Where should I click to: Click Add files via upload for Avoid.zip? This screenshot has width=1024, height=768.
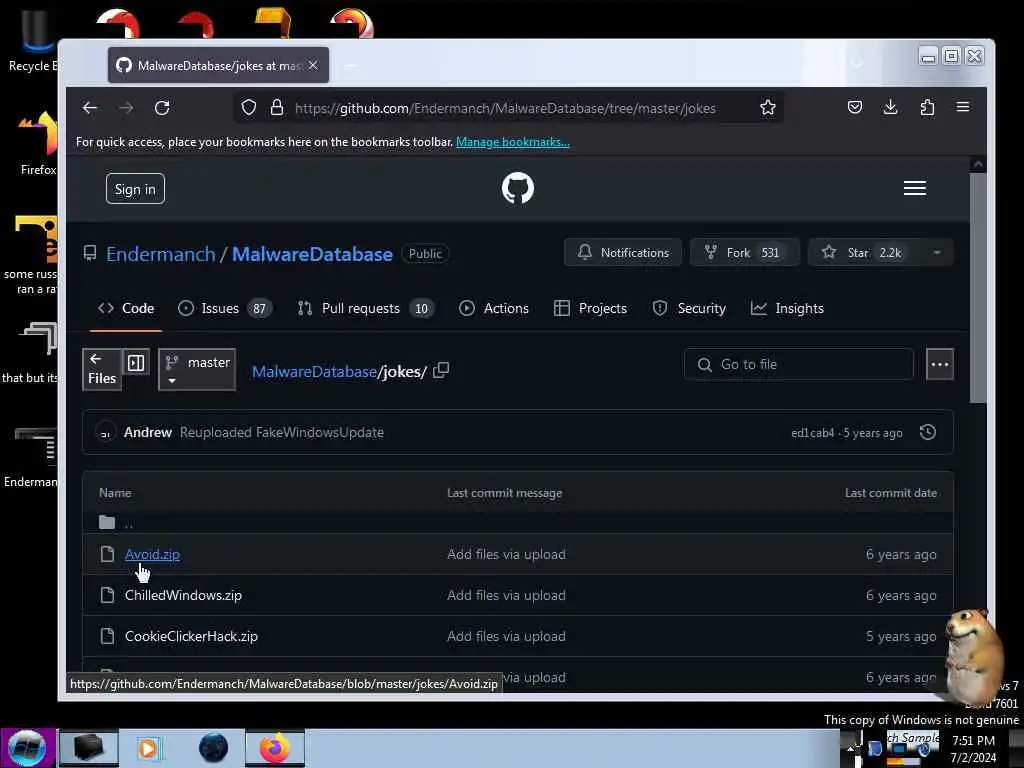click(506, 554)
